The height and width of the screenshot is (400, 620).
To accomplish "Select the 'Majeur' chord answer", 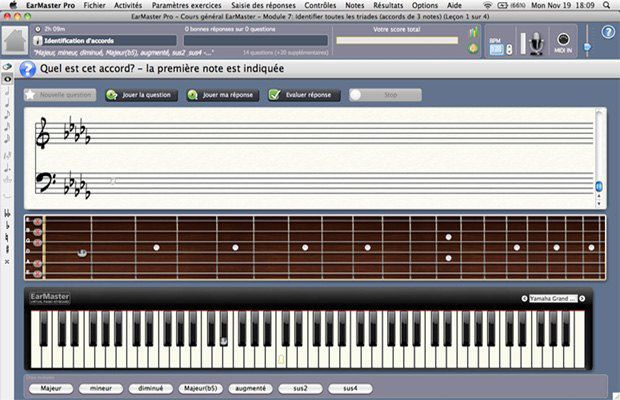I will [50, 387].
